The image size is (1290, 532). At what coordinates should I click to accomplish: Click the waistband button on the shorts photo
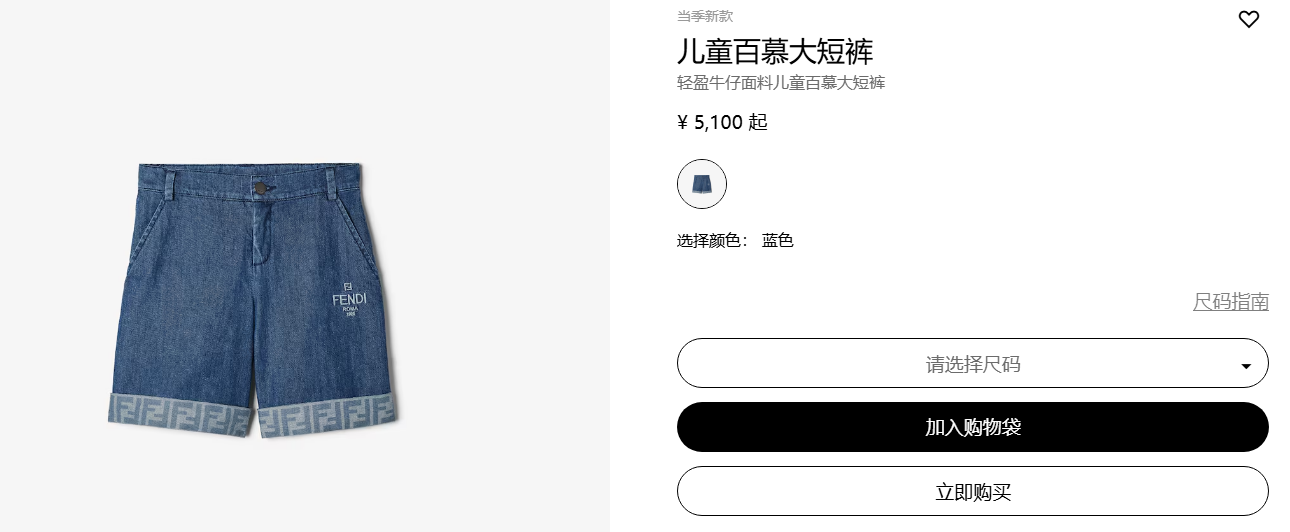click(x=260, y=187)
